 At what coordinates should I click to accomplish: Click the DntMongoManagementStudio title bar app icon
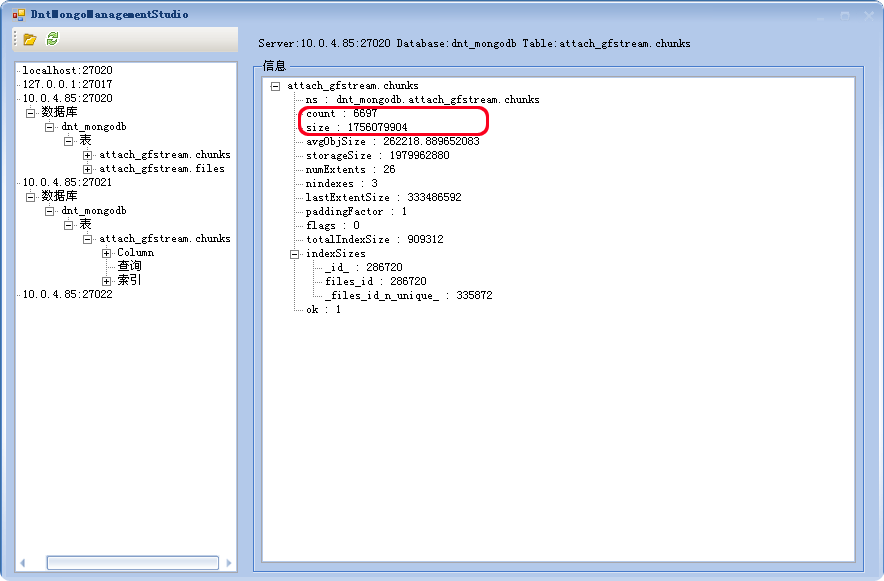click(x=19, y=15)
